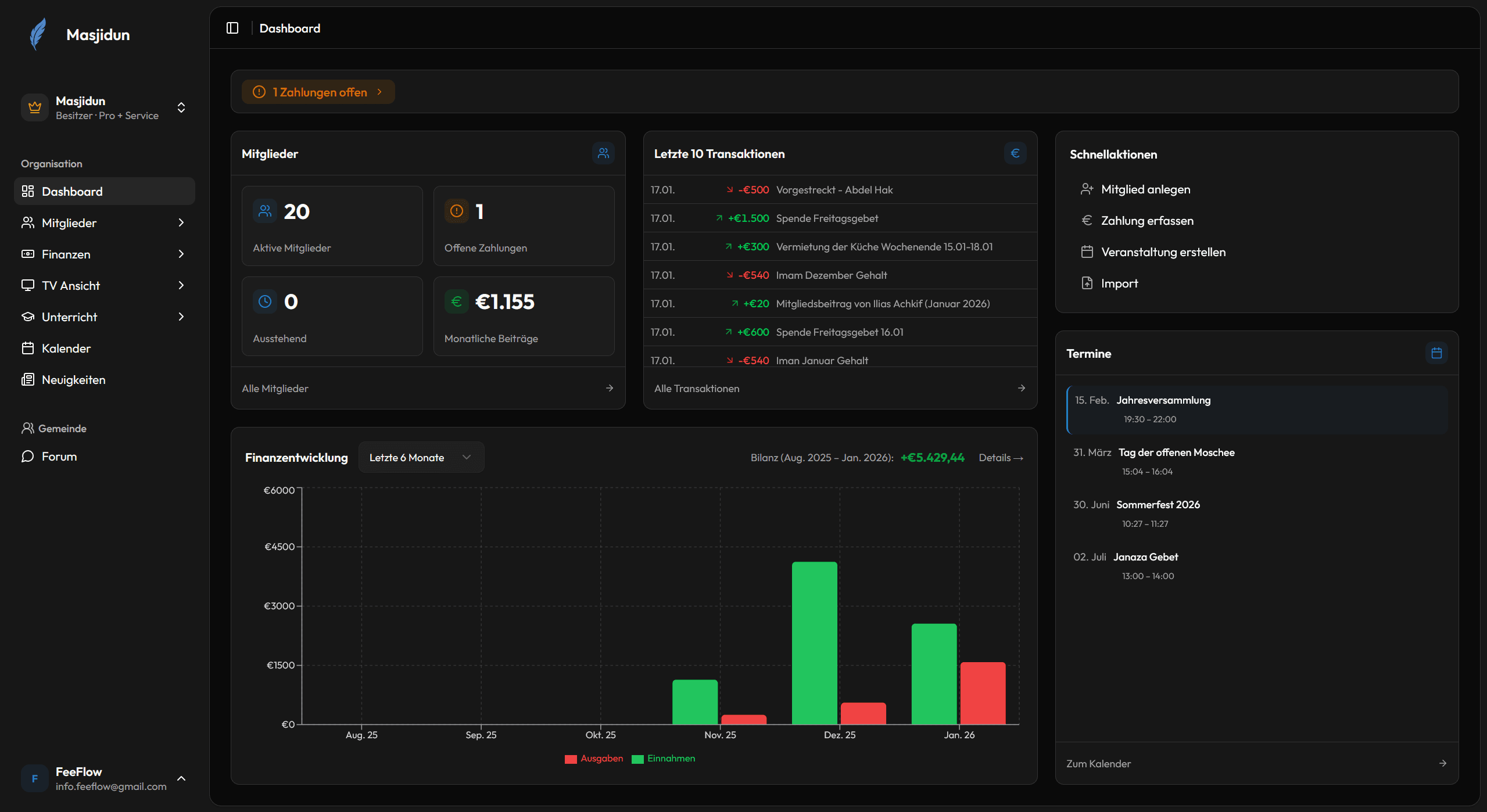Expand the FeeFlow account menu
Image resolution: width=1487 pixels, height=812 pixels.
181,778
